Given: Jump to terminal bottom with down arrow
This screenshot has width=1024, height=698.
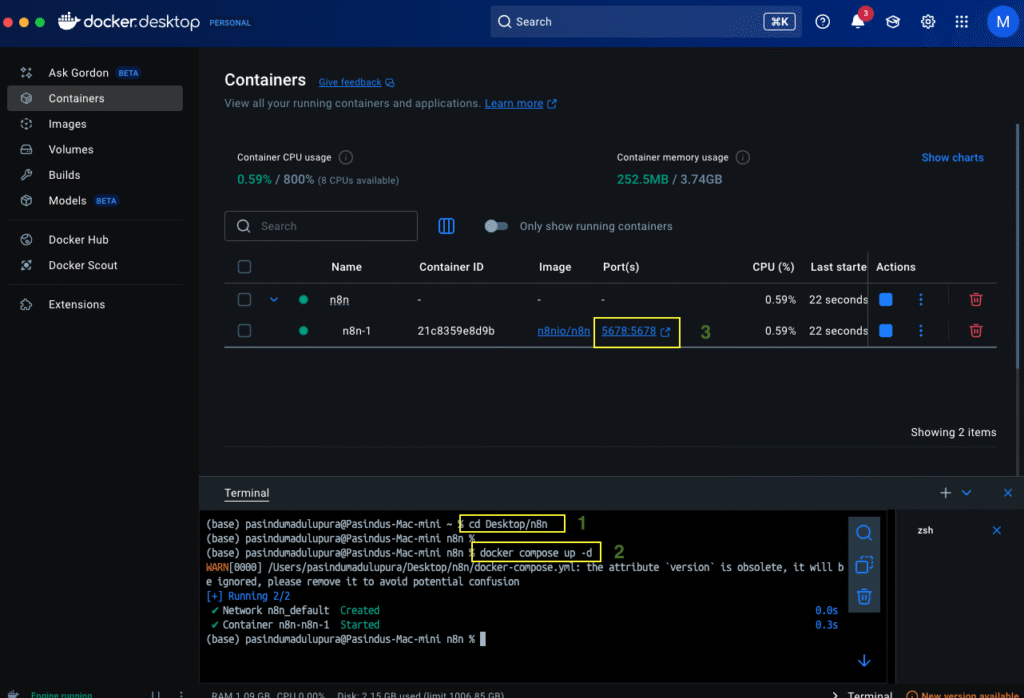Looking at the screenshot, I should pyautogui.click(x=864, y=661).
